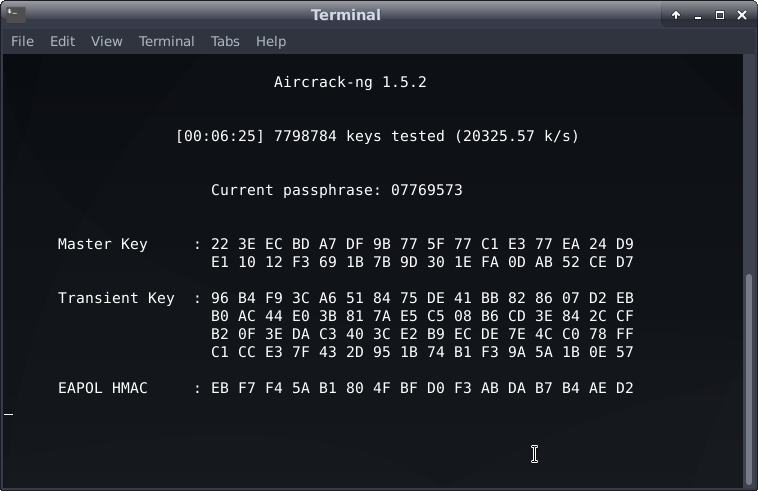
Task: Minimize the Terminal window
Action: tap(698, 14)
